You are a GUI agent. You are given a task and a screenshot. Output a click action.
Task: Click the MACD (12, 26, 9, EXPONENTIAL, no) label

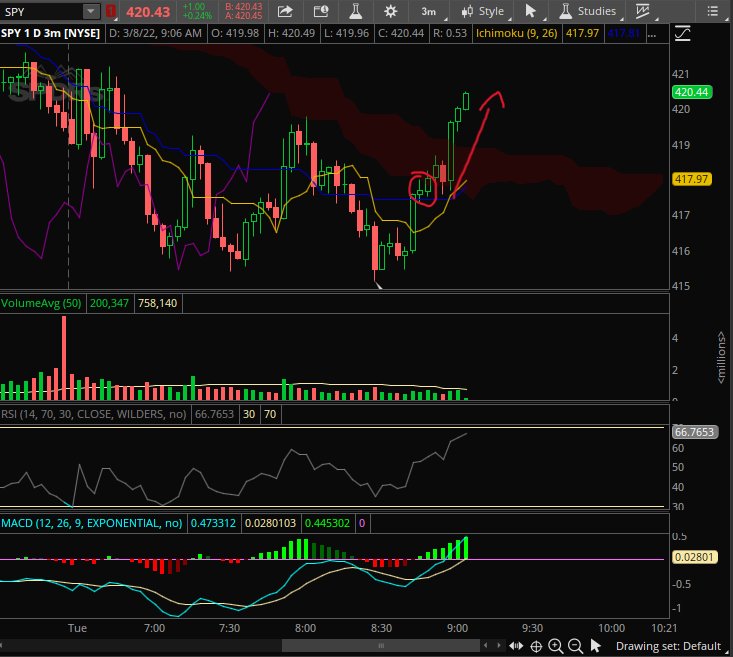pos(92,523)
